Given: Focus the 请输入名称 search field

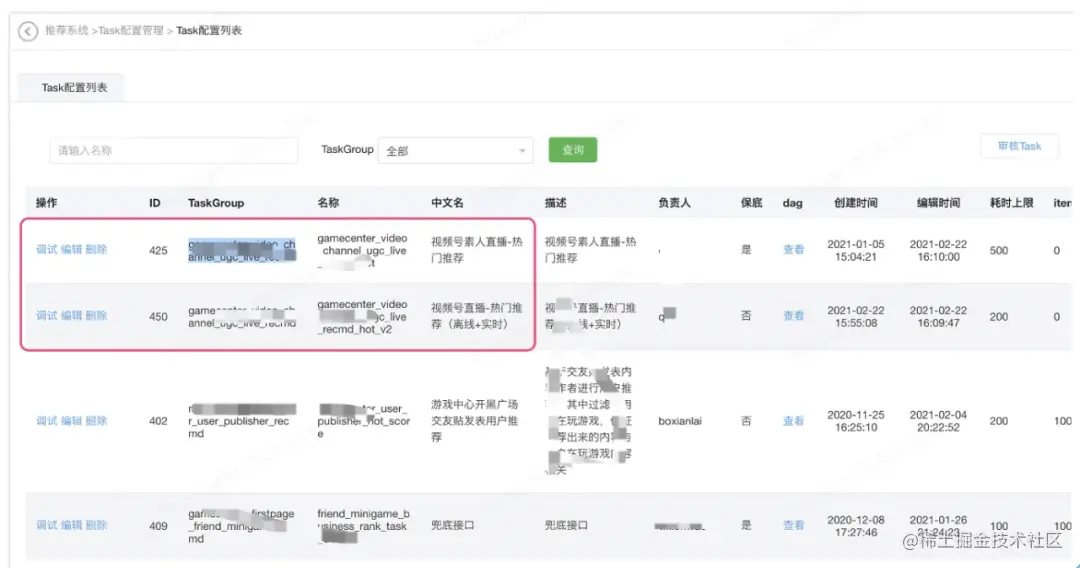Looking at the screenshot, I should click(x=174, y=150).
